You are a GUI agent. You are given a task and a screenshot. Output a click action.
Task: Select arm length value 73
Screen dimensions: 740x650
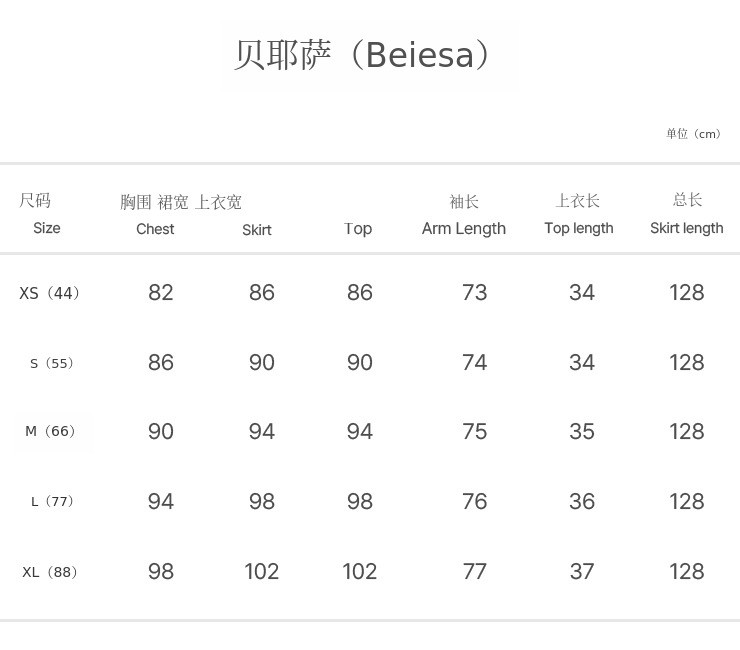click(x=475, y=292)
